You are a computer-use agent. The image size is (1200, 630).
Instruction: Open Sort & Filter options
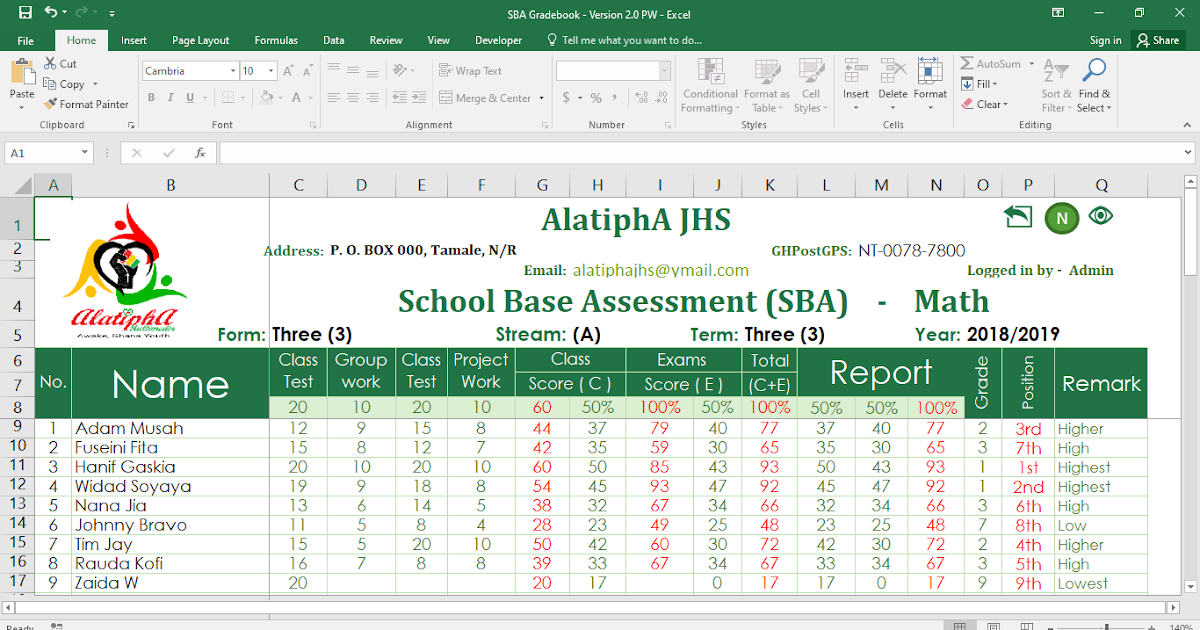(x=1055, y=86)
